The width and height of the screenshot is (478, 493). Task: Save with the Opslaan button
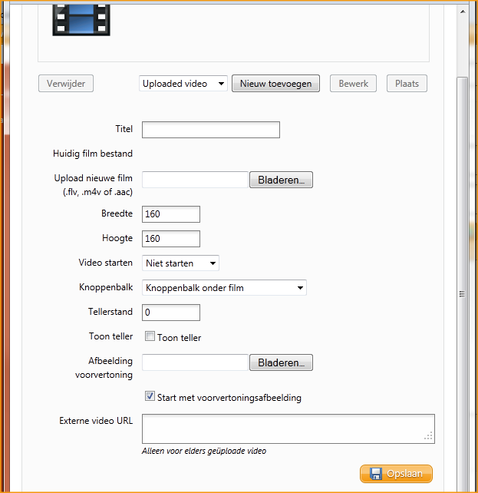[x=396, y=474]
